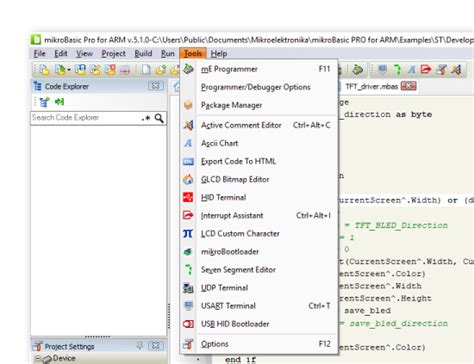Close the Code Explorer panel
474x364 pixels.
pyautogui.click(x=156, y=86)
